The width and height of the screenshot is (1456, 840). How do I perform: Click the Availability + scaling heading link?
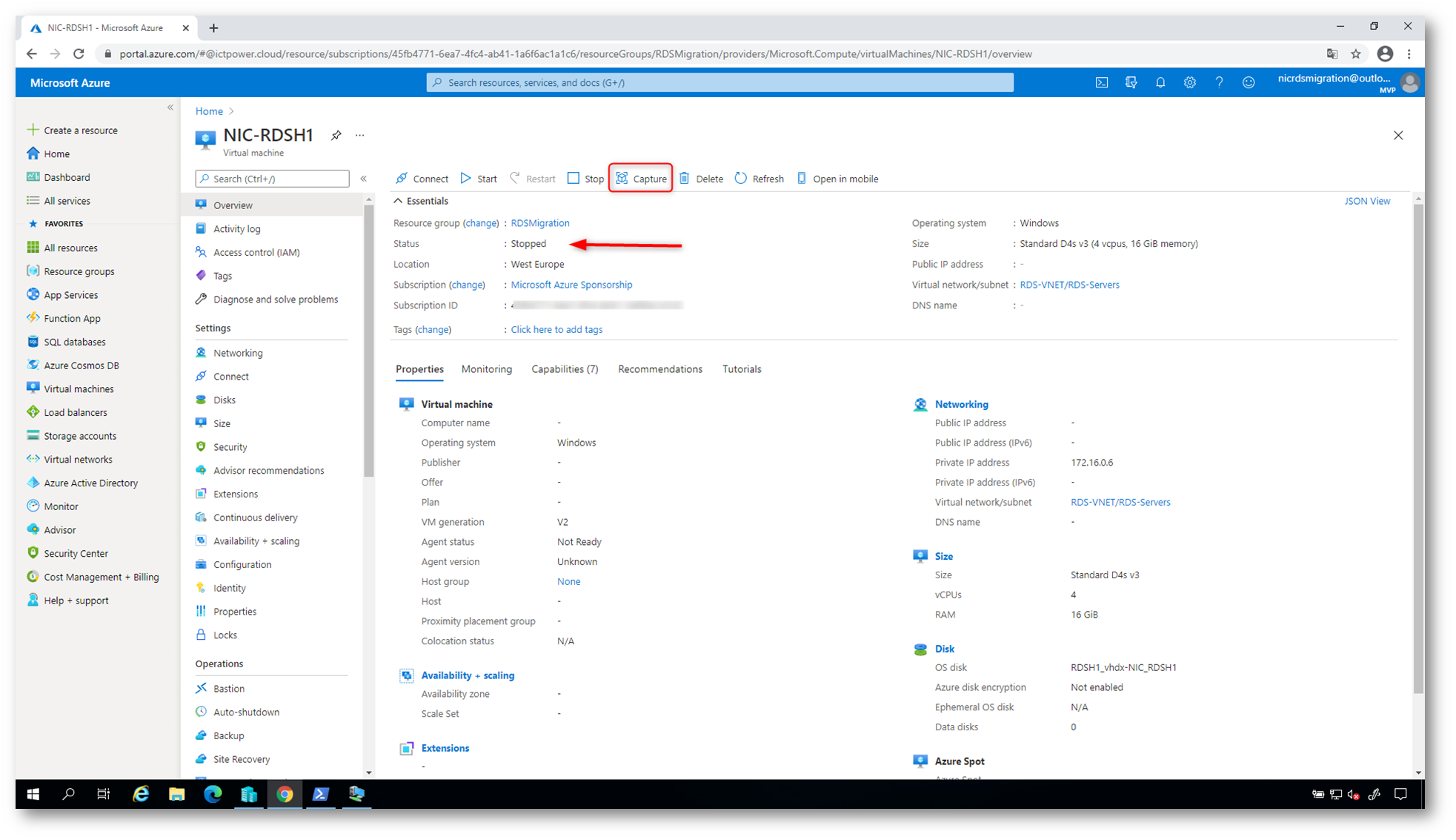tap(468, 675)
